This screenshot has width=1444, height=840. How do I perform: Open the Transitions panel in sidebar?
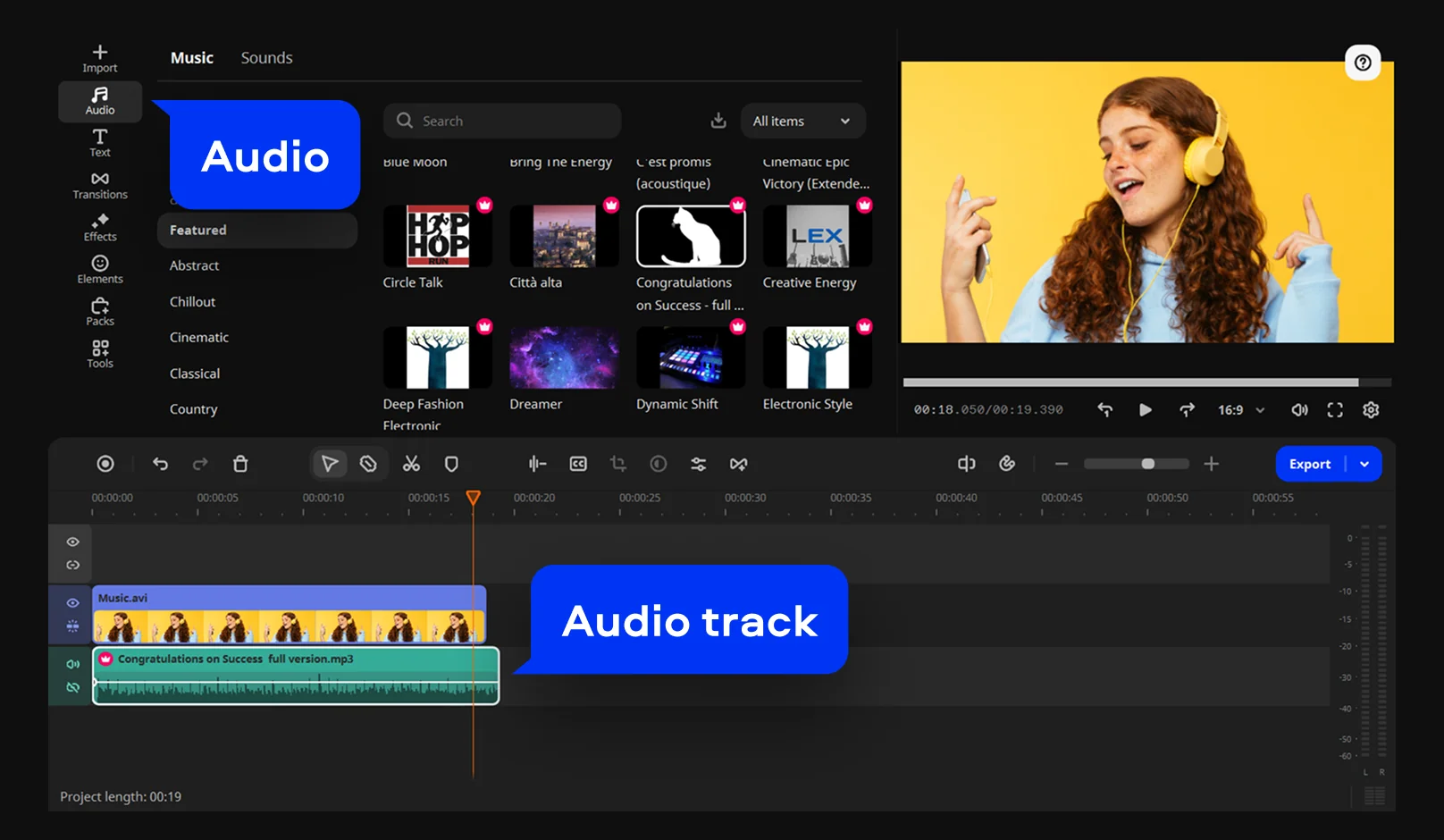coord(100,185)
